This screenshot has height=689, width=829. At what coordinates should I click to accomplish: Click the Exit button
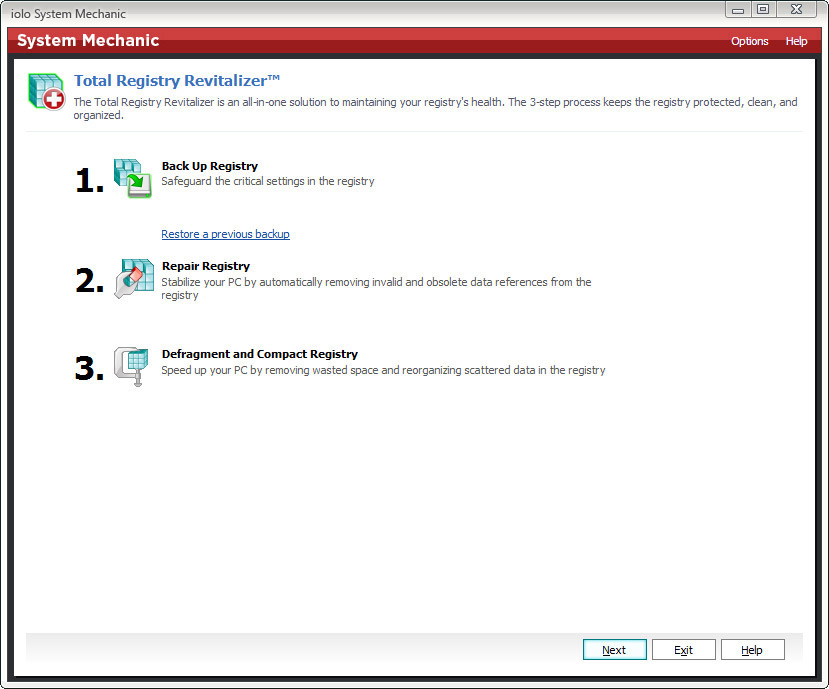684,650
